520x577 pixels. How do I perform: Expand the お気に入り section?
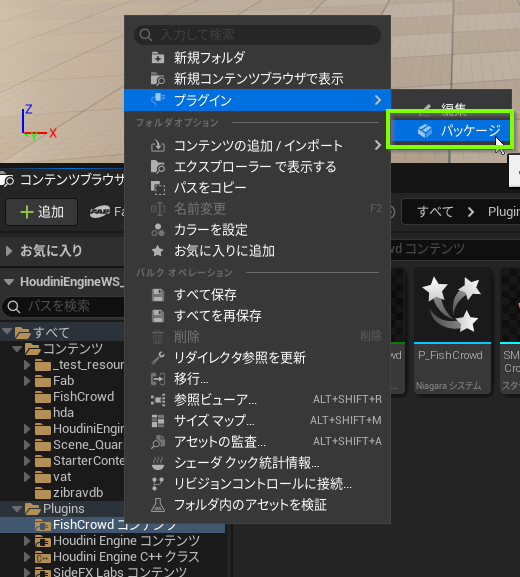point(9,251)
